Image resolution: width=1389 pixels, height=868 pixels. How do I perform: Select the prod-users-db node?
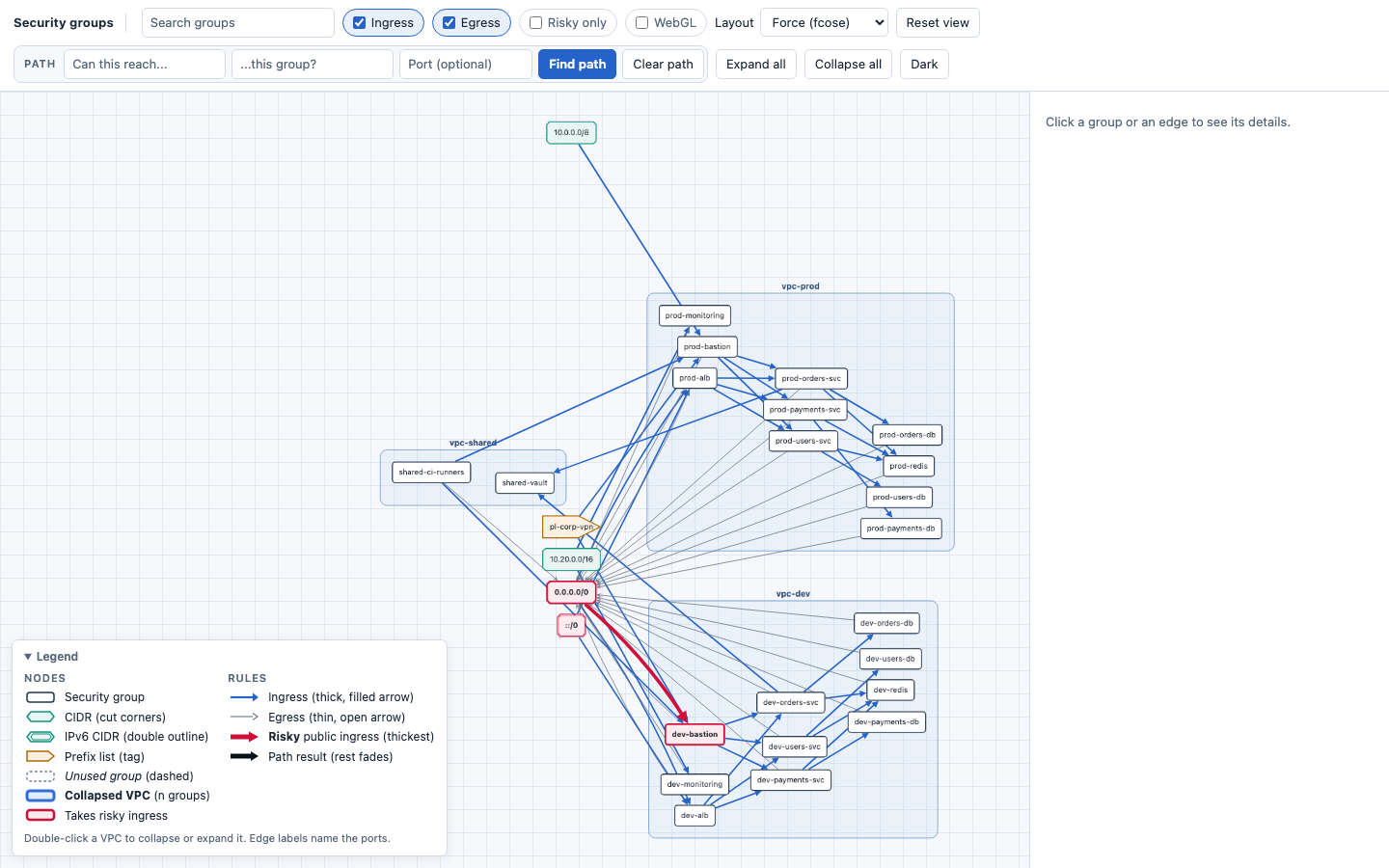(x=899, y=498)
